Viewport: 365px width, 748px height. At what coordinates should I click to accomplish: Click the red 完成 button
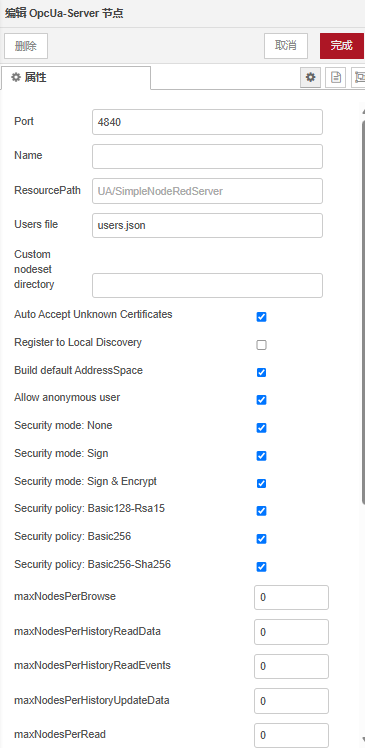coord(342,46)
